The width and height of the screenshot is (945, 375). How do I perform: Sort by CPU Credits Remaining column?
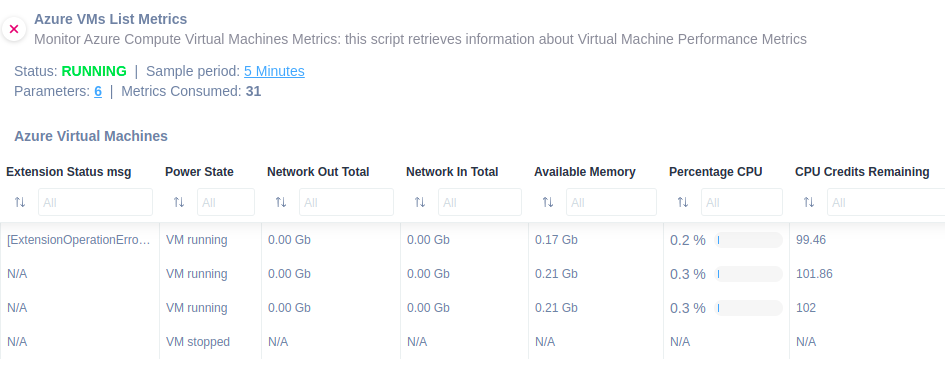809,202
